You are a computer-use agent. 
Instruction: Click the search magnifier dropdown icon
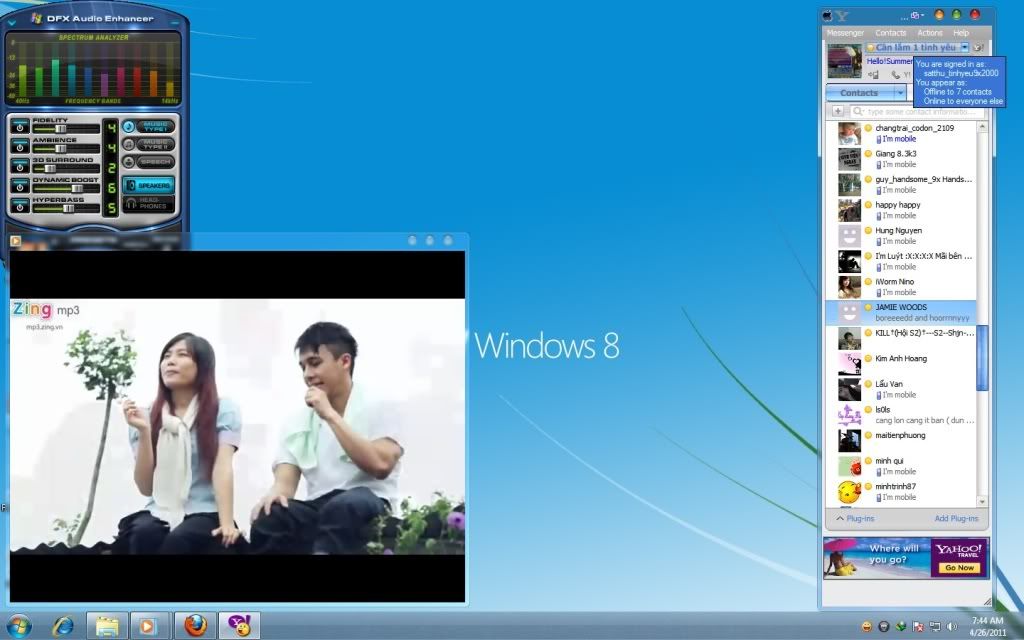857,112
